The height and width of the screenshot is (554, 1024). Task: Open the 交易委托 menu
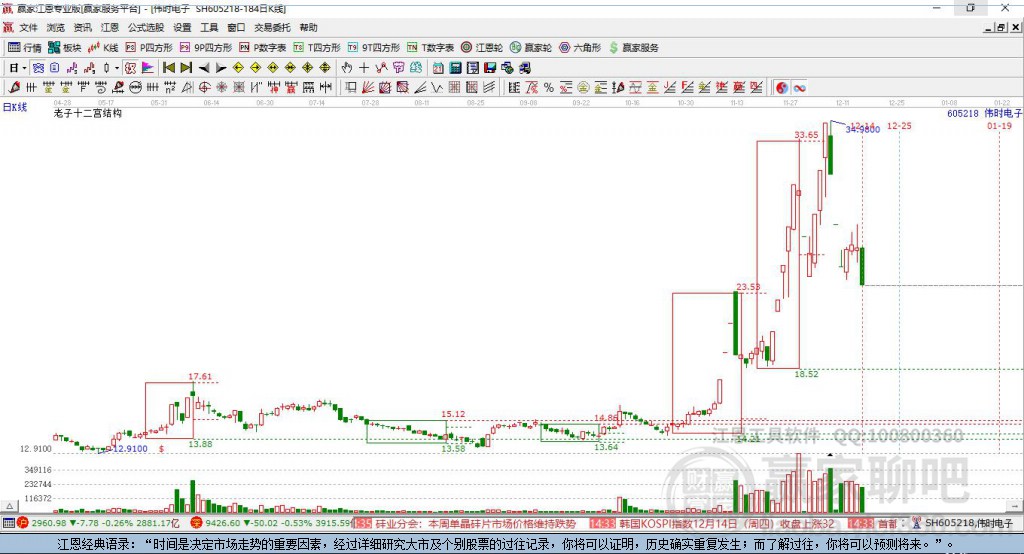[272, 27]
